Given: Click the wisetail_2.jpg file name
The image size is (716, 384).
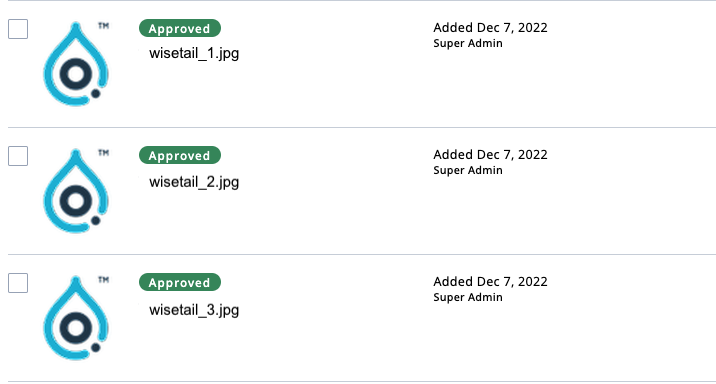Looking at the screenshot, I should coord(194,182).
